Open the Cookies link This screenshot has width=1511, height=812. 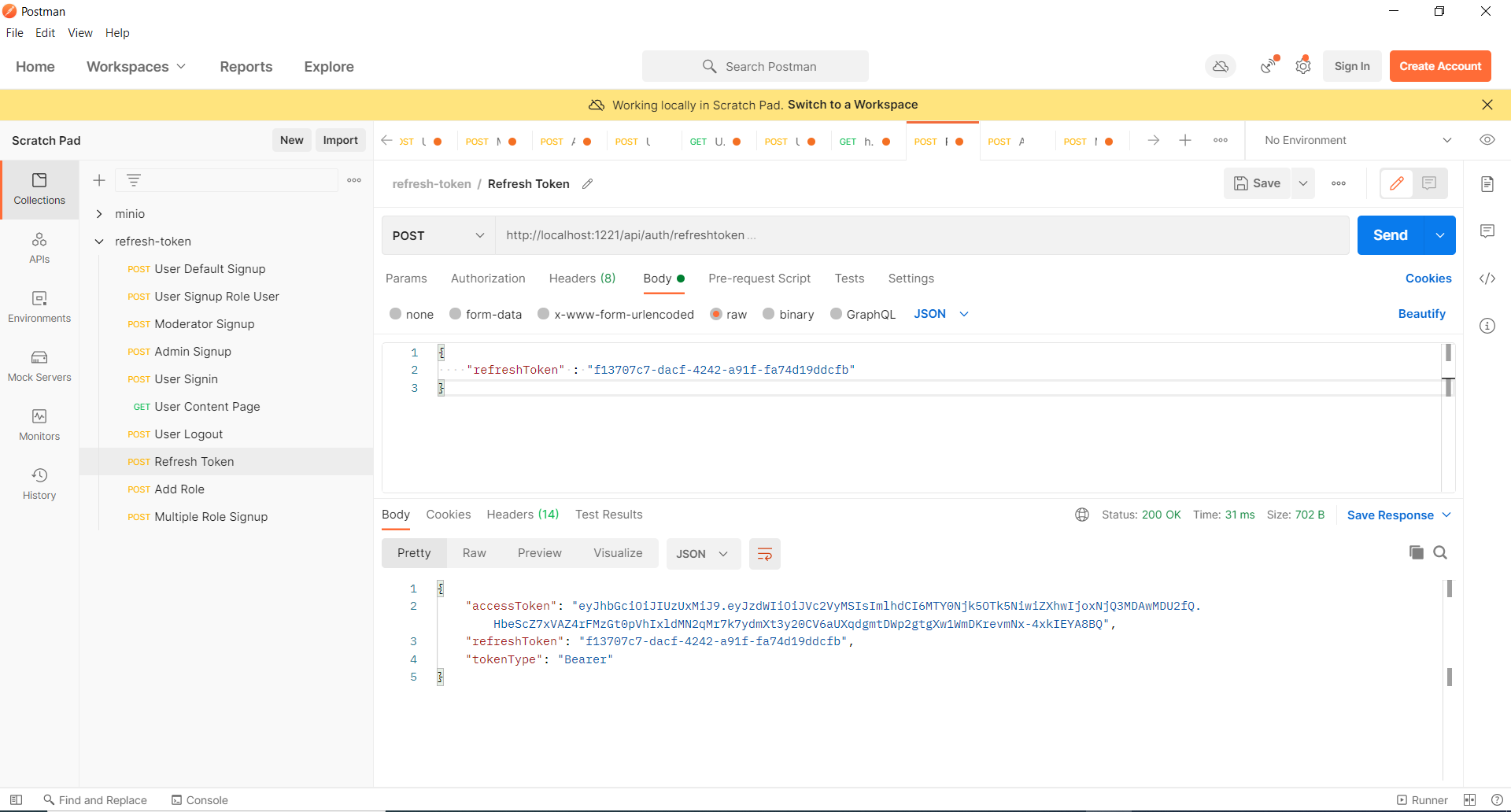(x=1428, y=279)
